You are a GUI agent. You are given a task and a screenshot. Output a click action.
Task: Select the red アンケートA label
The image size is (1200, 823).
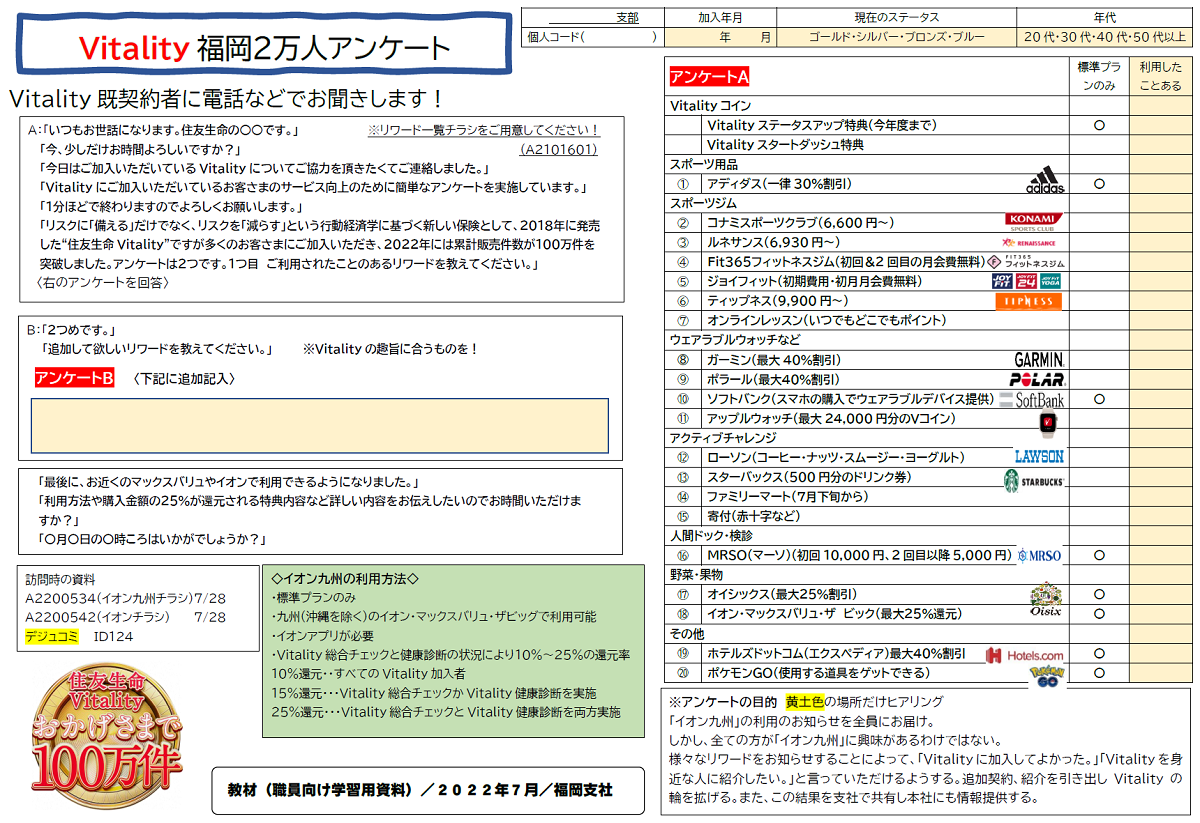[x=710, y=77]
